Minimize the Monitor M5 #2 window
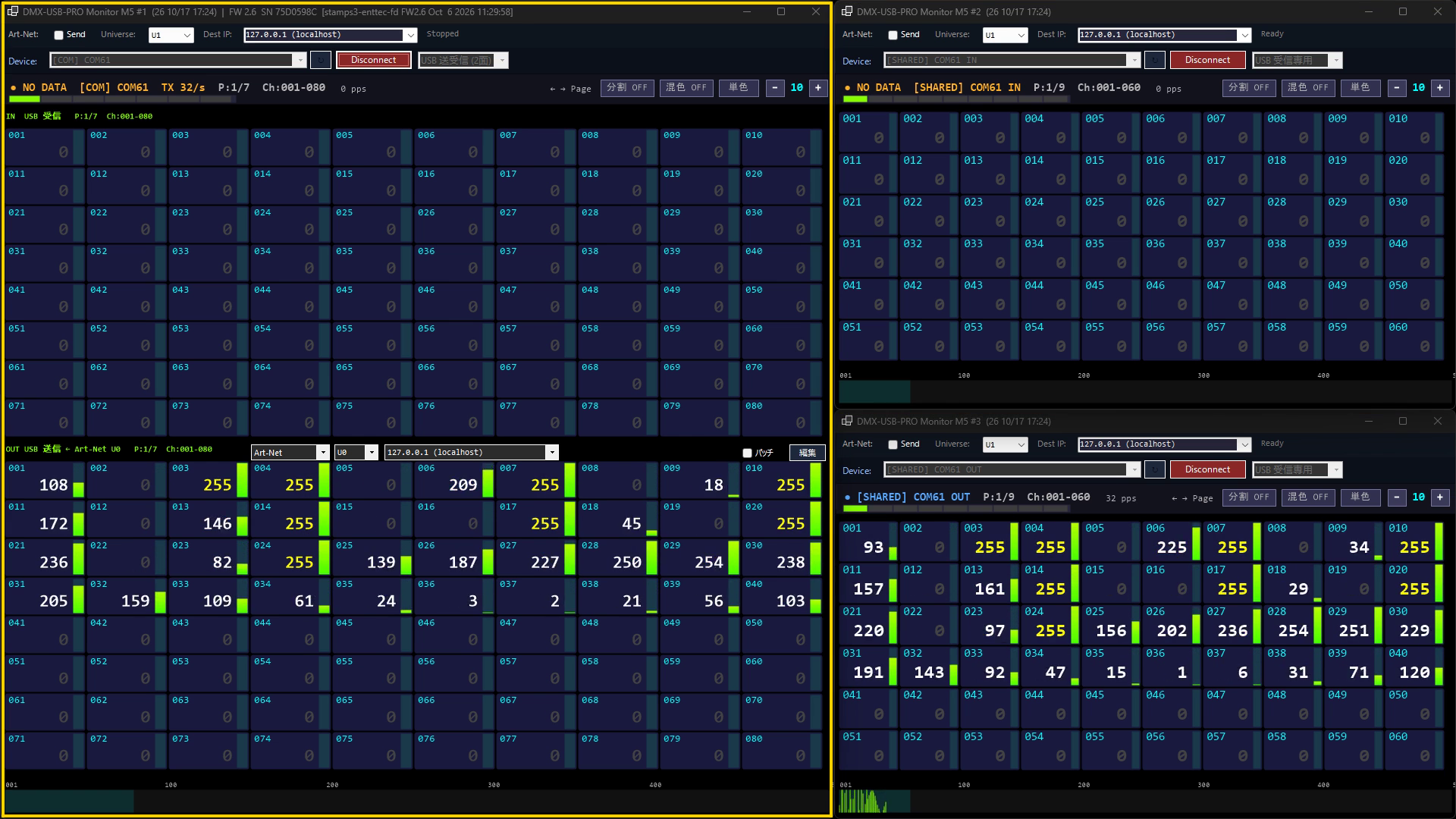Screen dimensions: 1456x819 pyautogui.click(x=1369, y=12)
